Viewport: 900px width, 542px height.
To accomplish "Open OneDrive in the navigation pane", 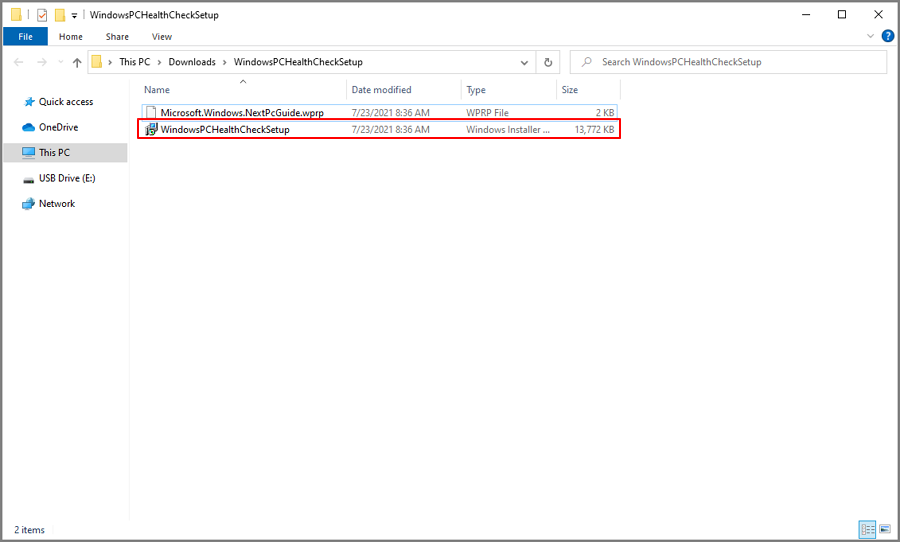I will (x=58, y=127).
